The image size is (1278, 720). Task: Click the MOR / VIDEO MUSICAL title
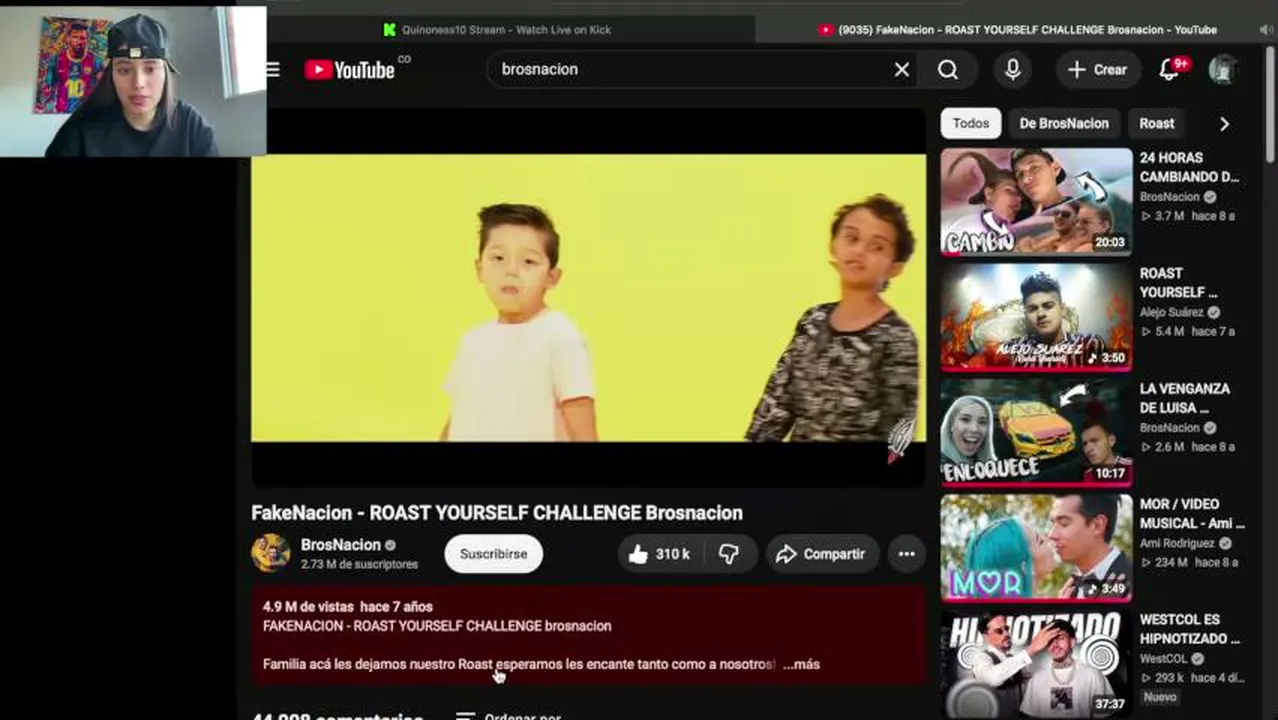1192,513
